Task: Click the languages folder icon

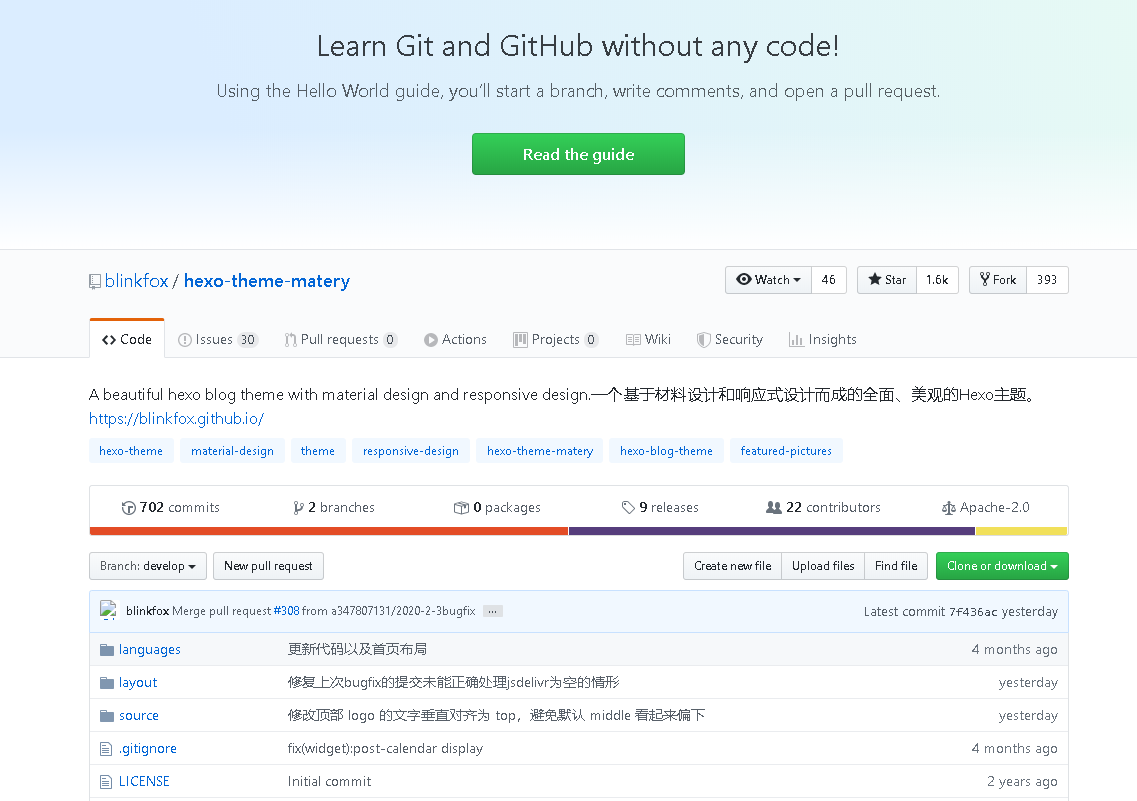Action: point(107,649)
